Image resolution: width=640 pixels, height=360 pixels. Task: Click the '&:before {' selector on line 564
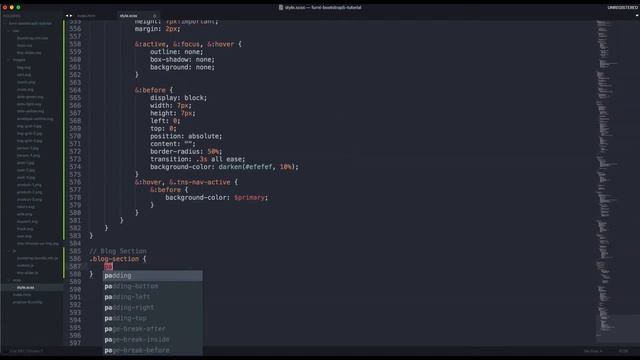pyautogui.click(x=154, y=90)
